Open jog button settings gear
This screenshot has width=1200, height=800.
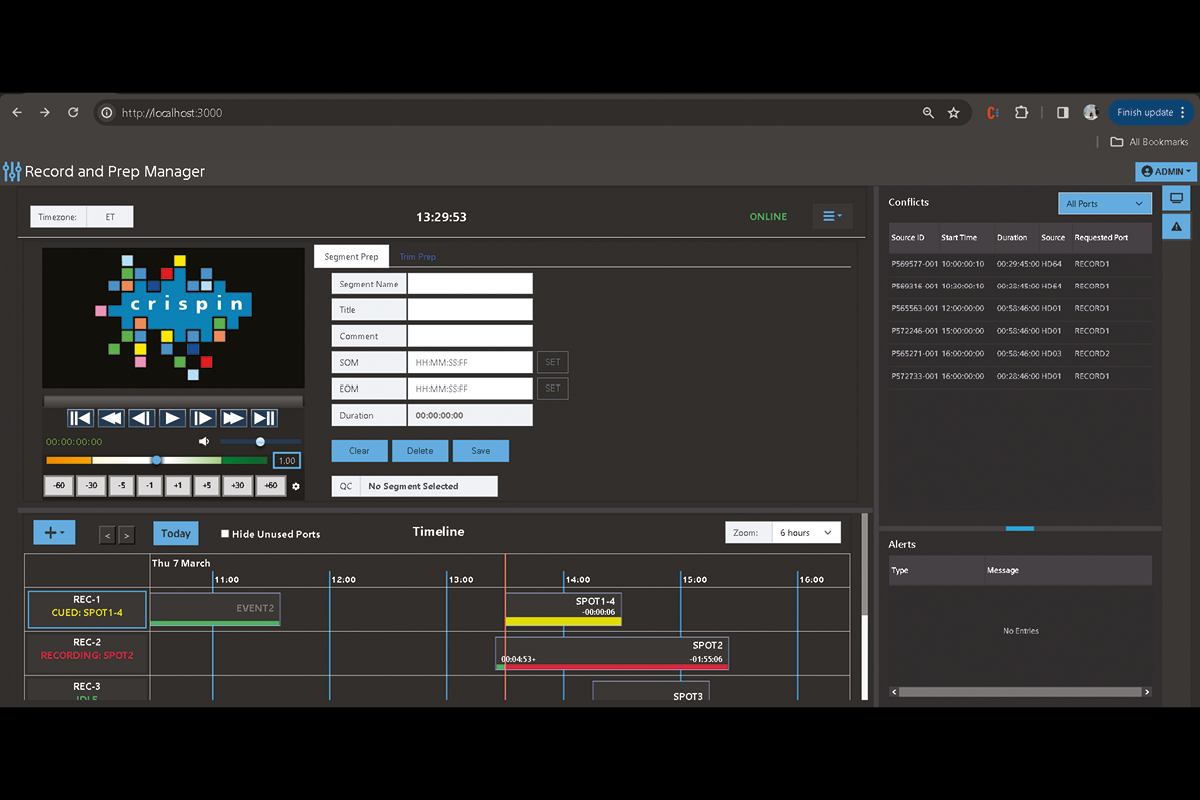(x=295, y=487)
